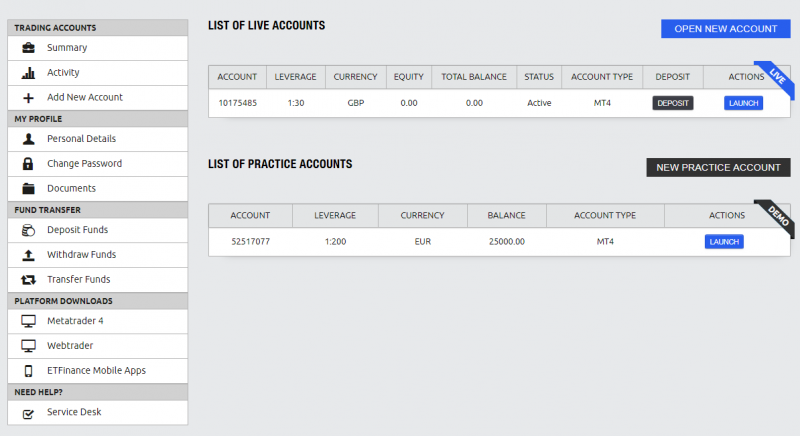Click the Transfer Funds arrows icon
The image size is (800, 436).
click(x=29, y=279)
